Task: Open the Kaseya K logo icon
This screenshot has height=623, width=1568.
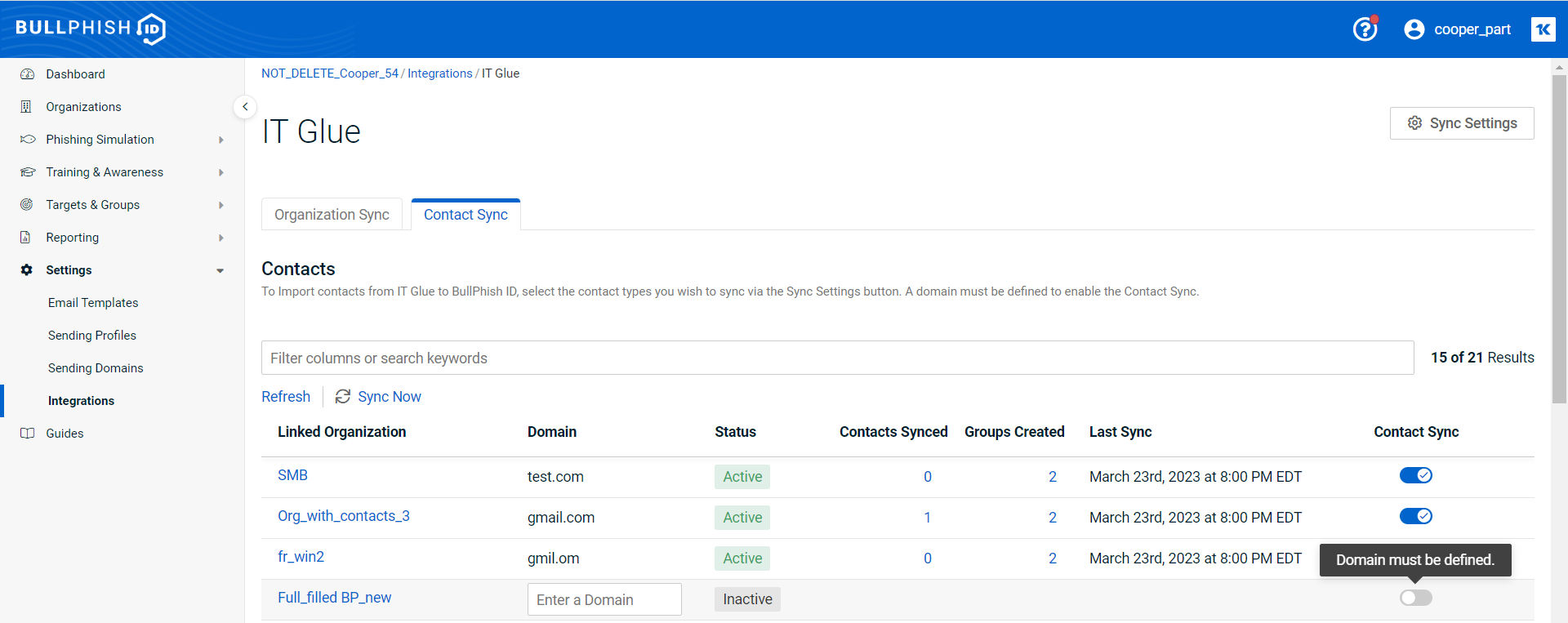Action: [x=1543, y=29]
